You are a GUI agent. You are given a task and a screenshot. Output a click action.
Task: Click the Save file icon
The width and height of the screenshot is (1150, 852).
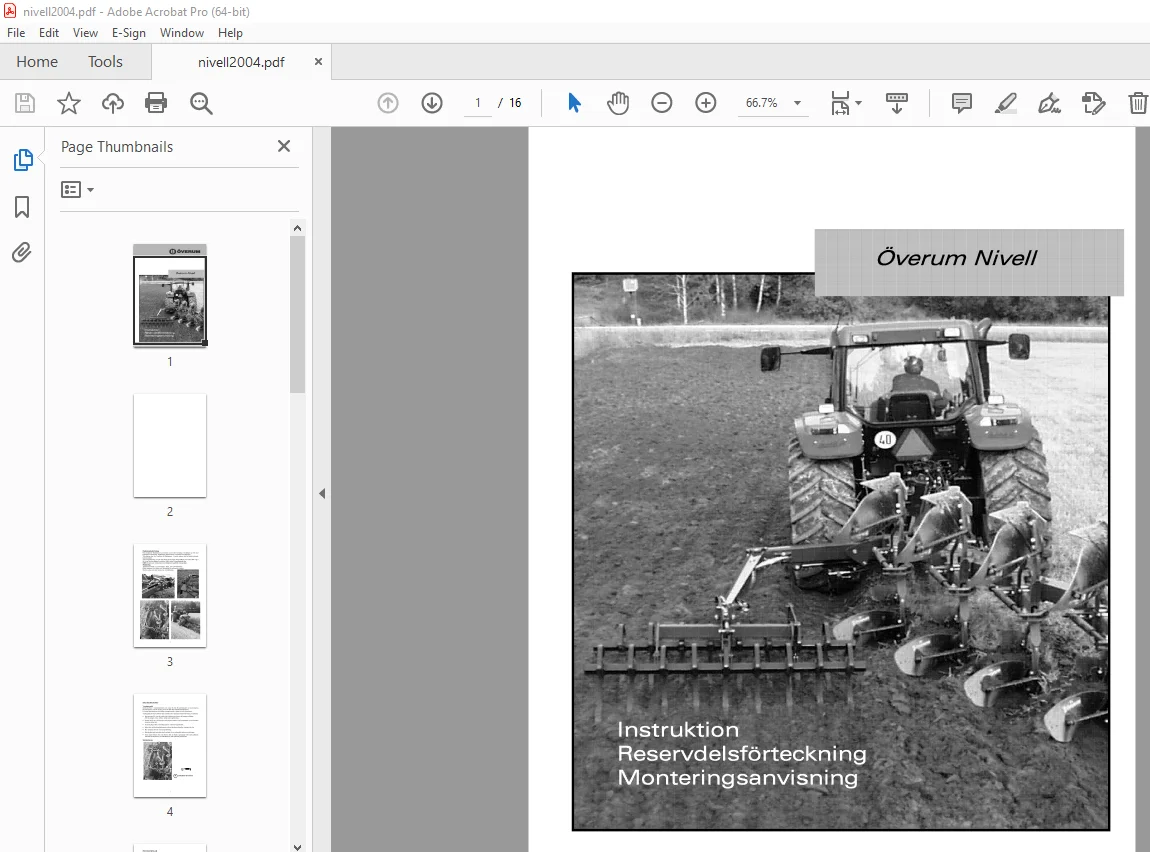(x=25, y=103)
